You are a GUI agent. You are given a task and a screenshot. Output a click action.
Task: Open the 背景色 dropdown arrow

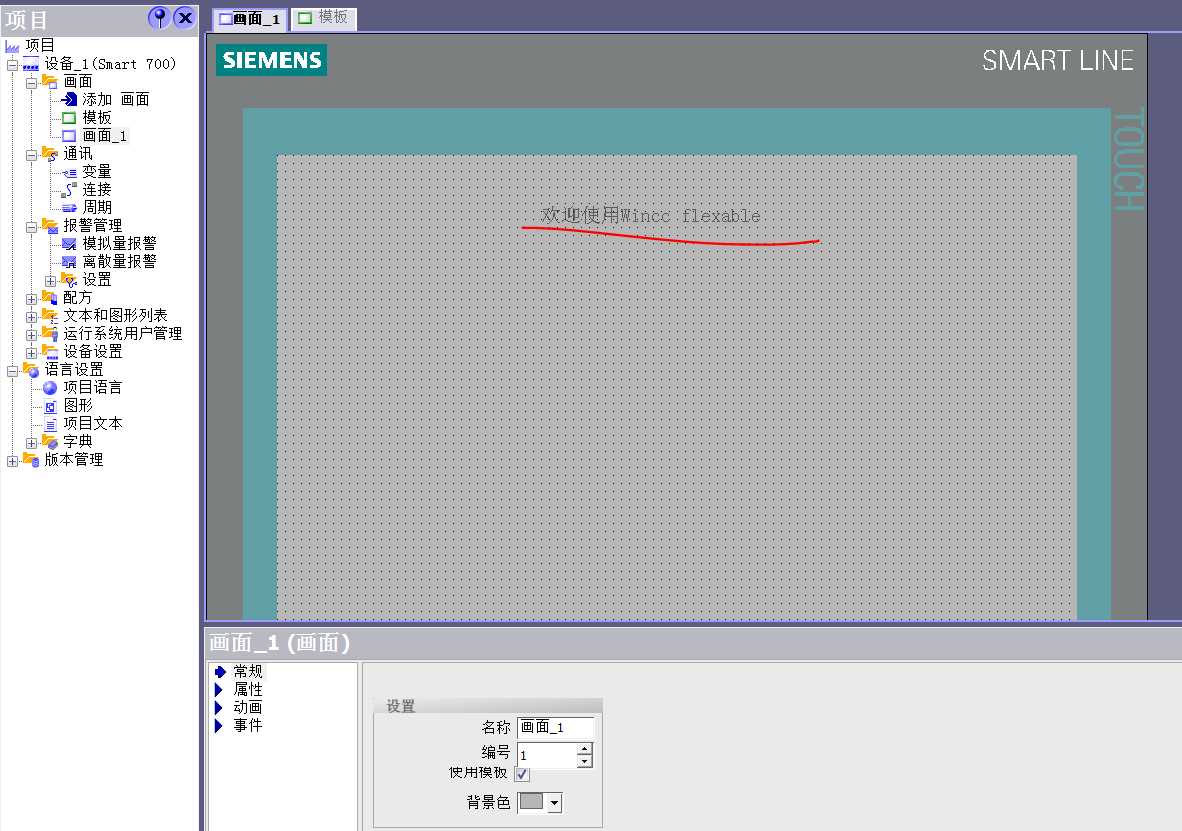554,803
